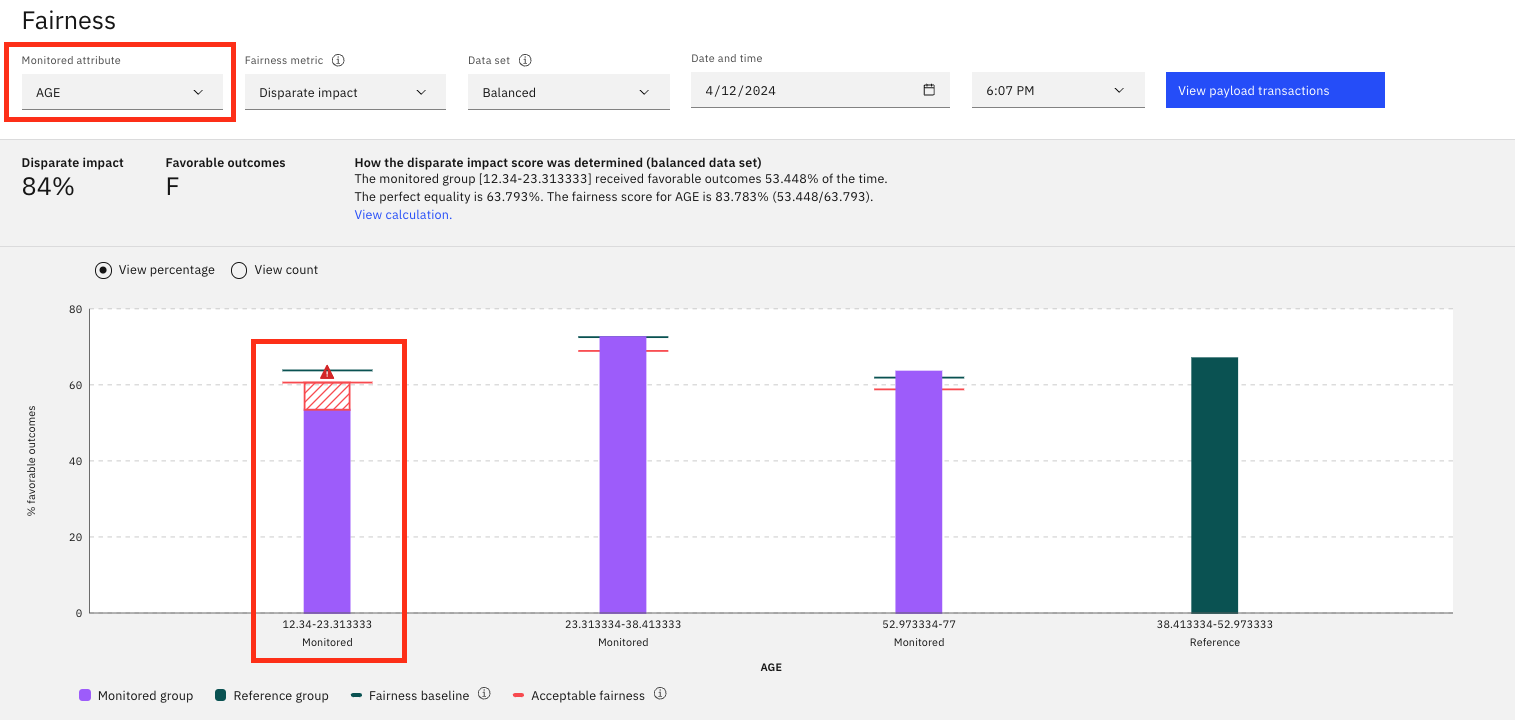
Task: Click the Fairness page heading
Action: coord(69,20)
